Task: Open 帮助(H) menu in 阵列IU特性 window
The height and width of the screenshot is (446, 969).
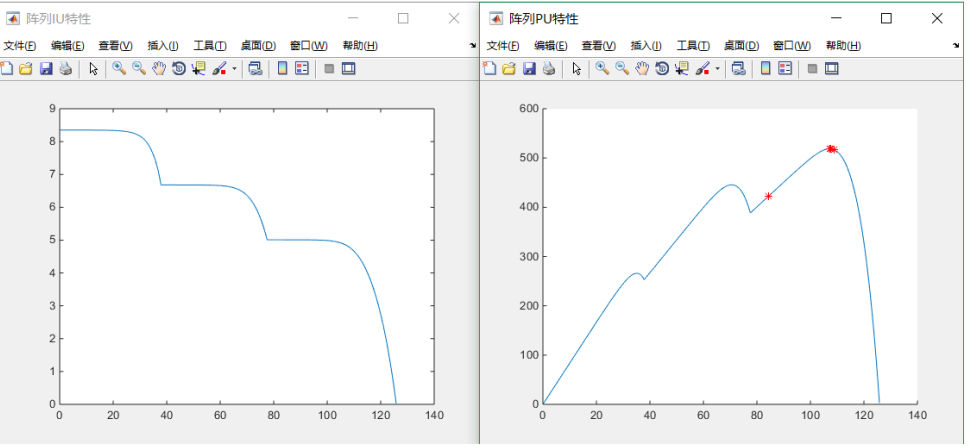Action: tap(360, 46)
